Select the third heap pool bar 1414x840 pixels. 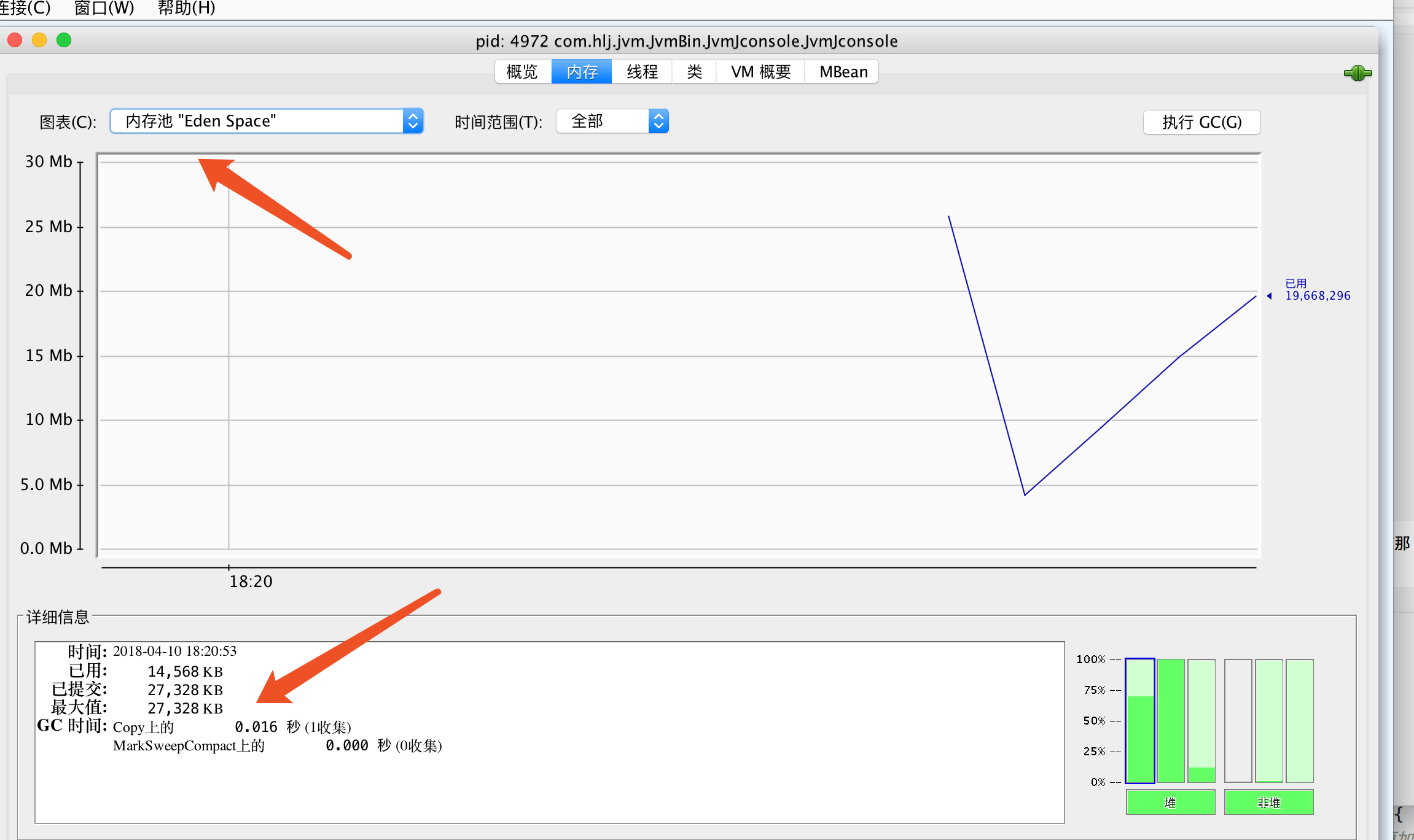coord(1201,721)
